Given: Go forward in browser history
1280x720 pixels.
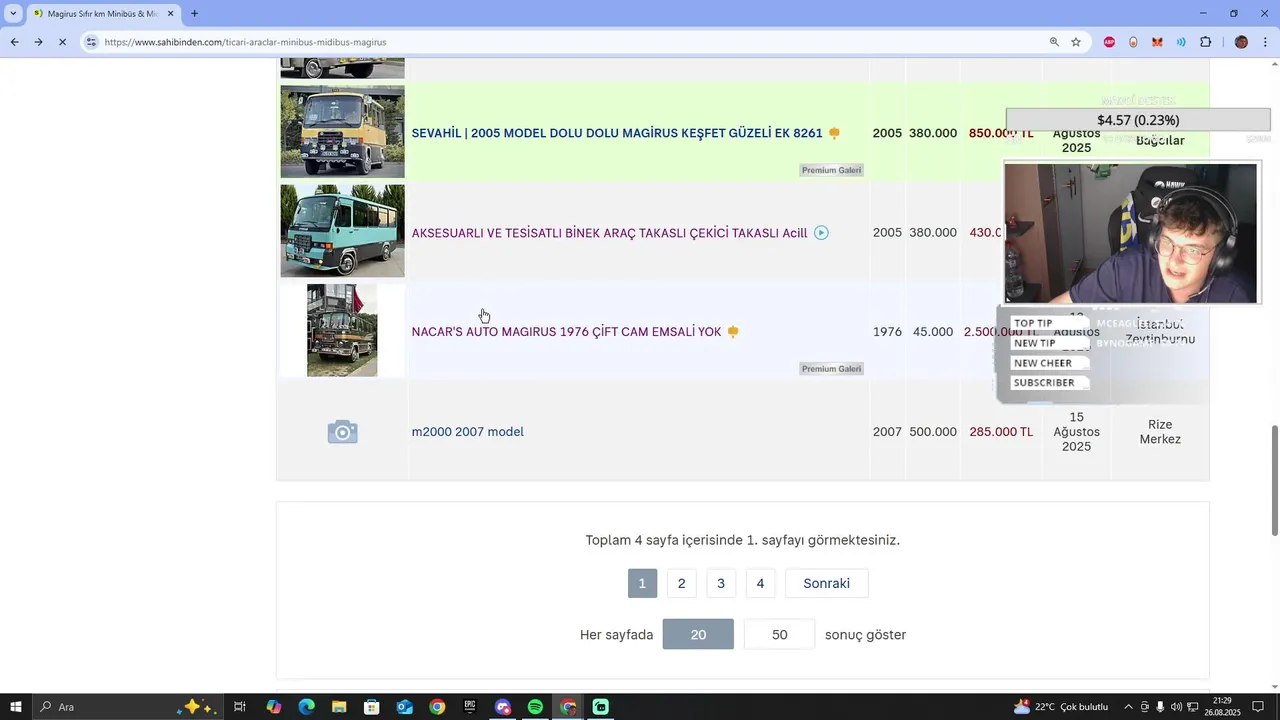Looking at the screenshot, I should click(x=38, y=42).
